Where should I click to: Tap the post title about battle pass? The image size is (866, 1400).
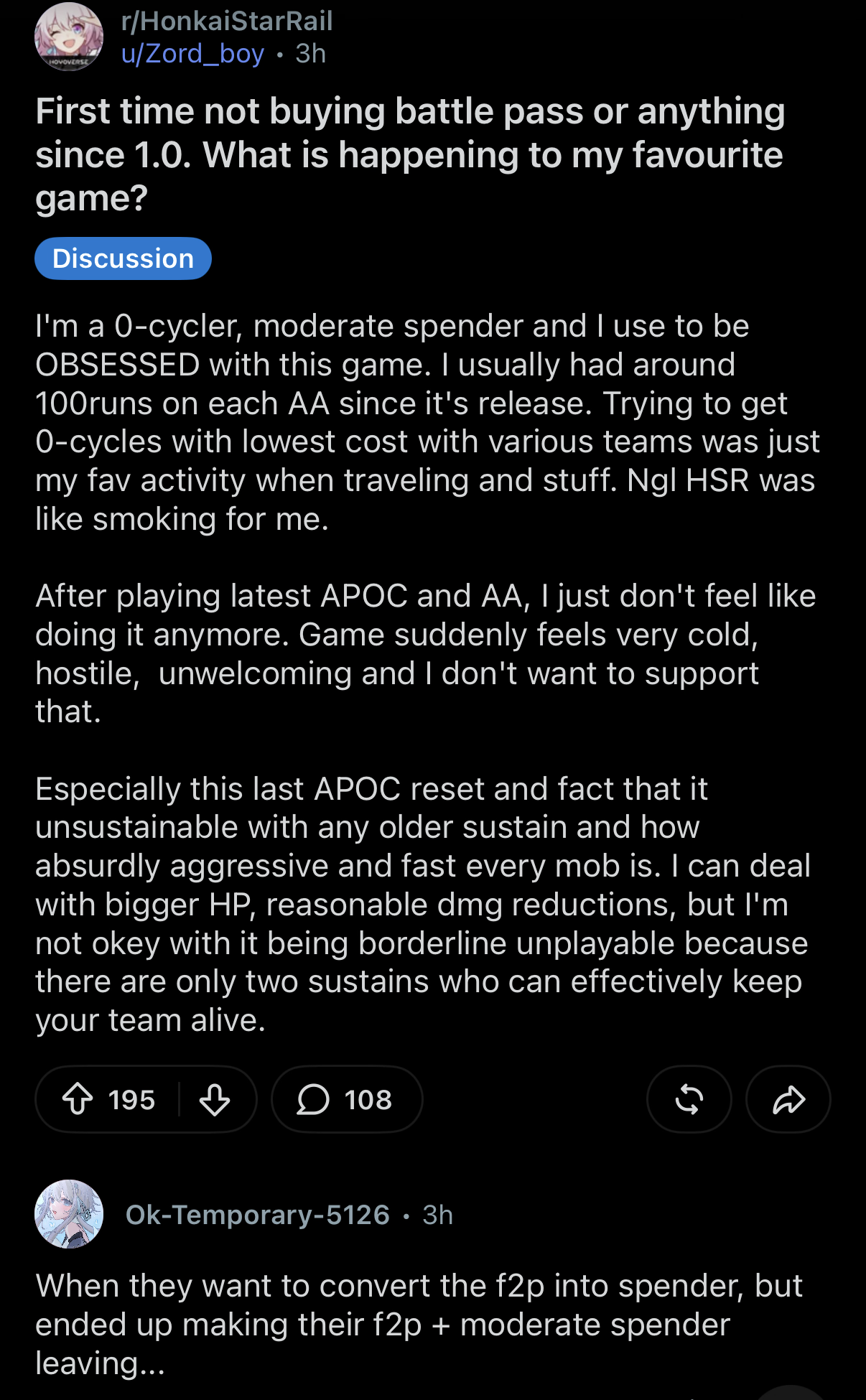pos(410,154)
